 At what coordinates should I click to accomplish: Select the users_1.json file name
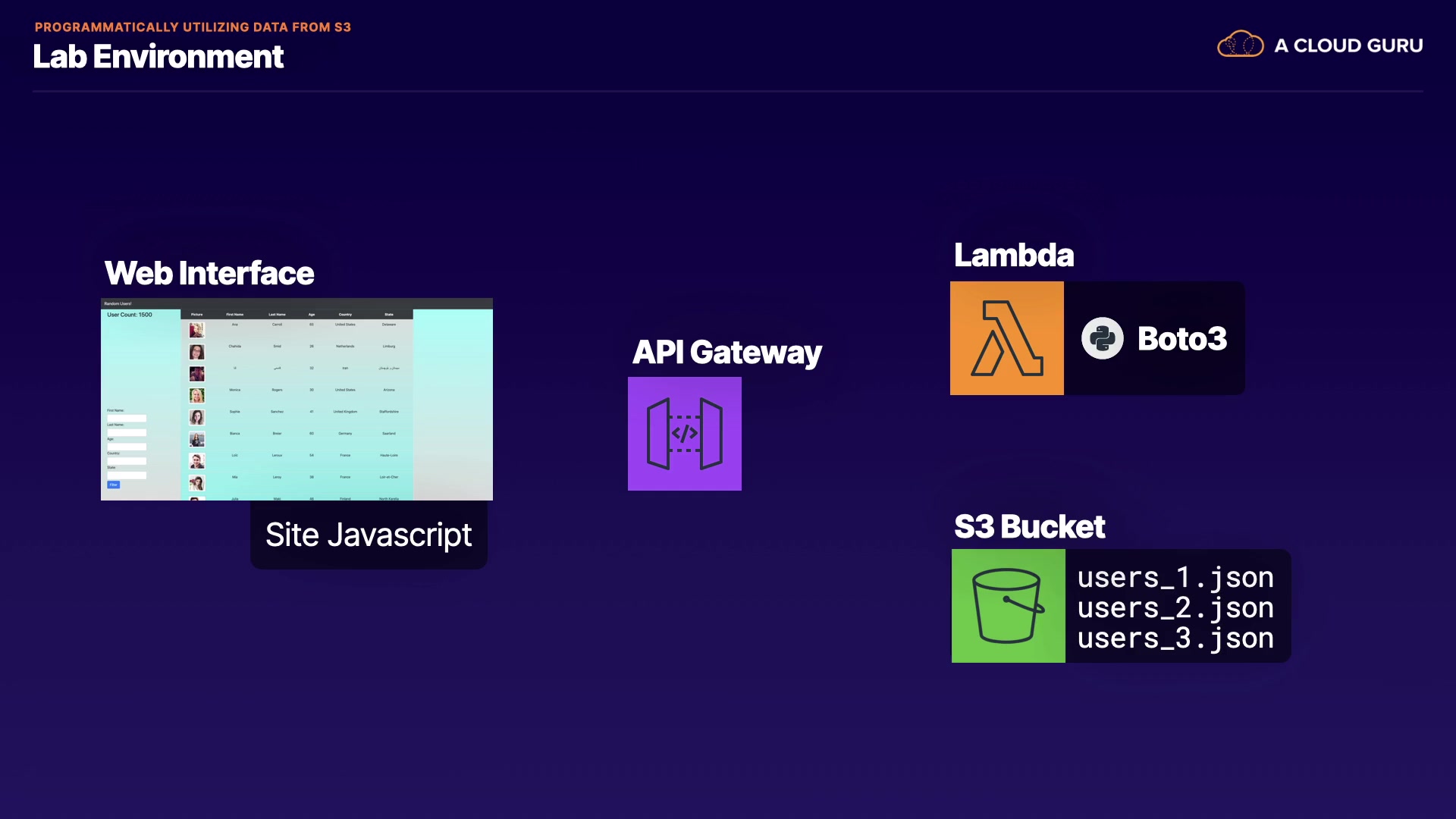coord(1175,578)
